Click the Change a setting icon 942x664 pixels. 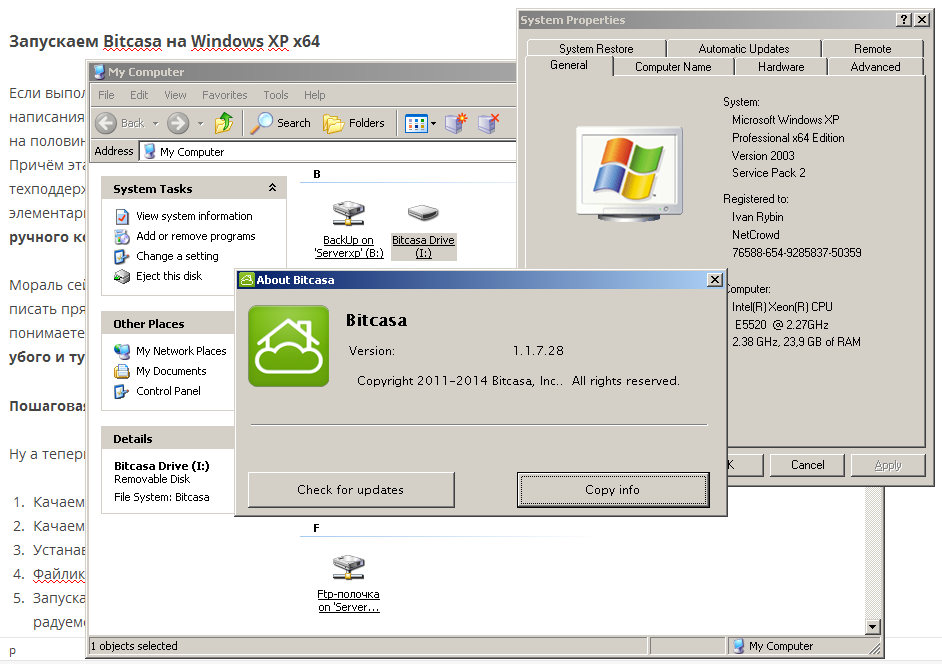(122, 257)
